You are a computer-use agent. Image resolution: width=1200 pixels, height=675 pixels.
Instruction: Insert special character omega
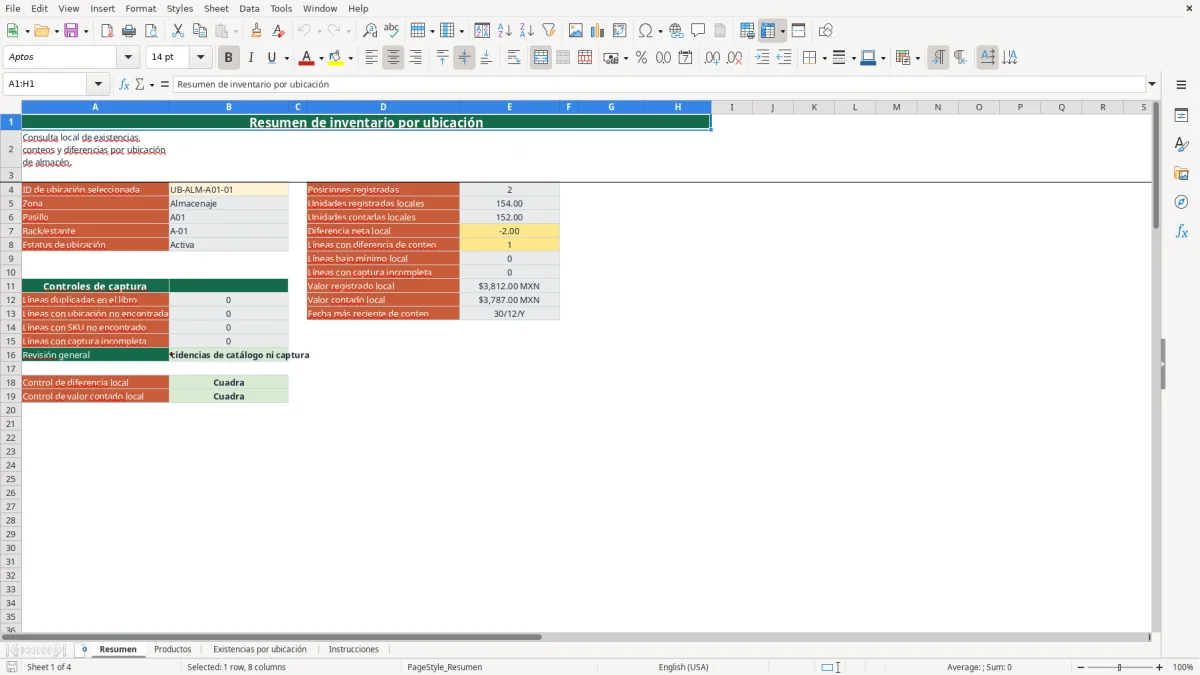[x=646, y=30]
